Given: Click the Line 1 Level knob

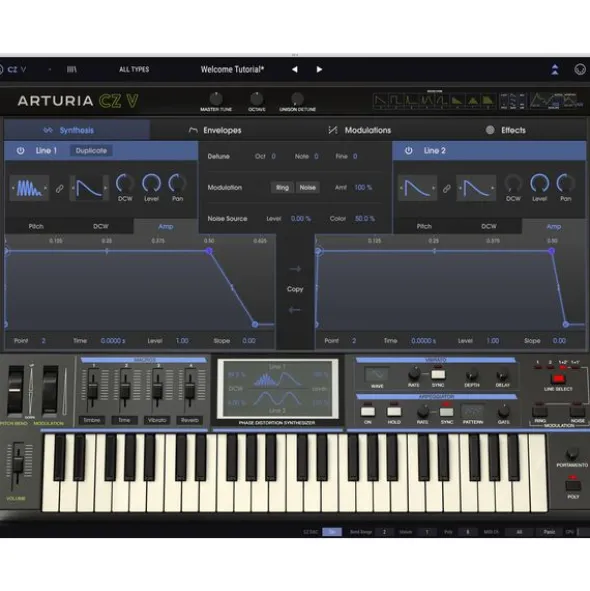Looking at the screenshot, I should 151,183.
